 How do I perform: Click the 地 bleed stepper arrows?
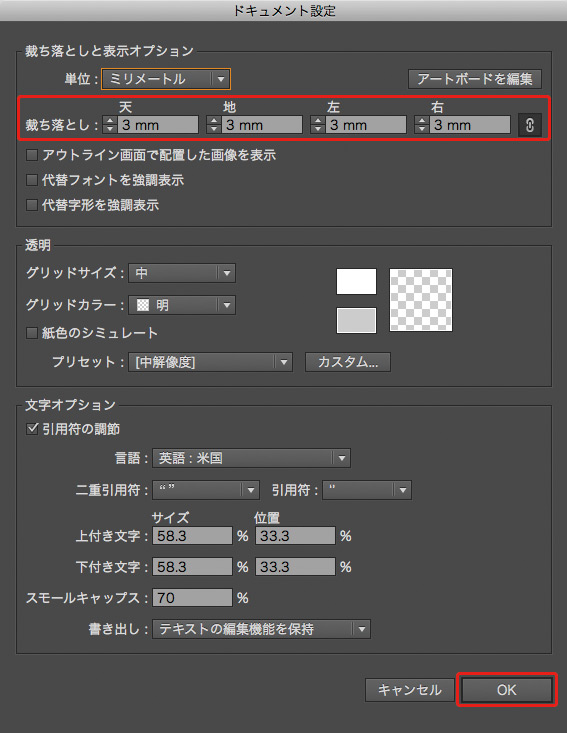coord(214,125)
